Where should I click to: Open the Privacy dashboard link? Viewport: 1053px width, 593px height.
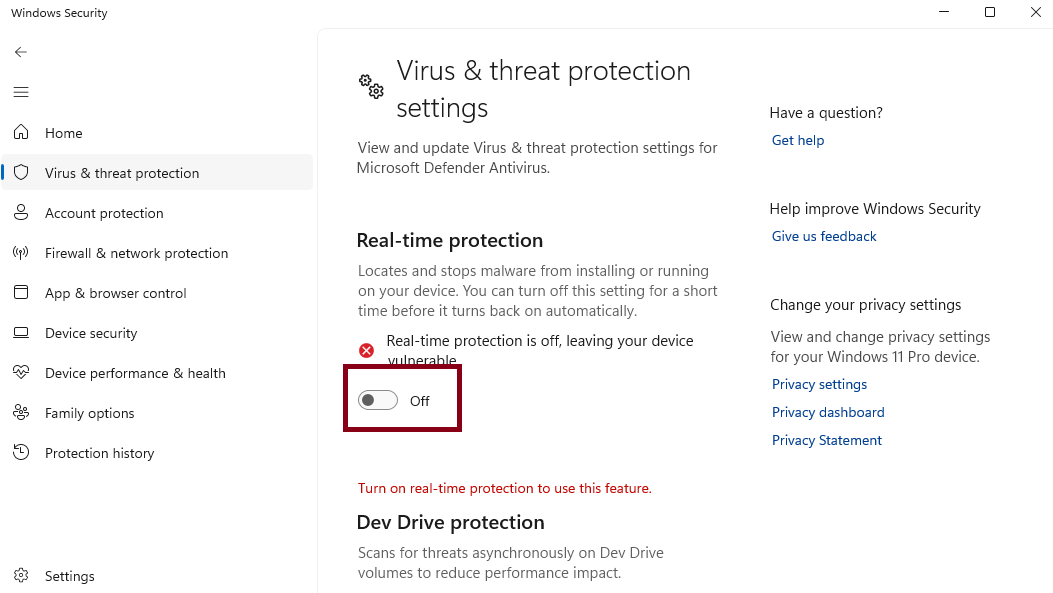pyautogui.click(x=828, y=413)
